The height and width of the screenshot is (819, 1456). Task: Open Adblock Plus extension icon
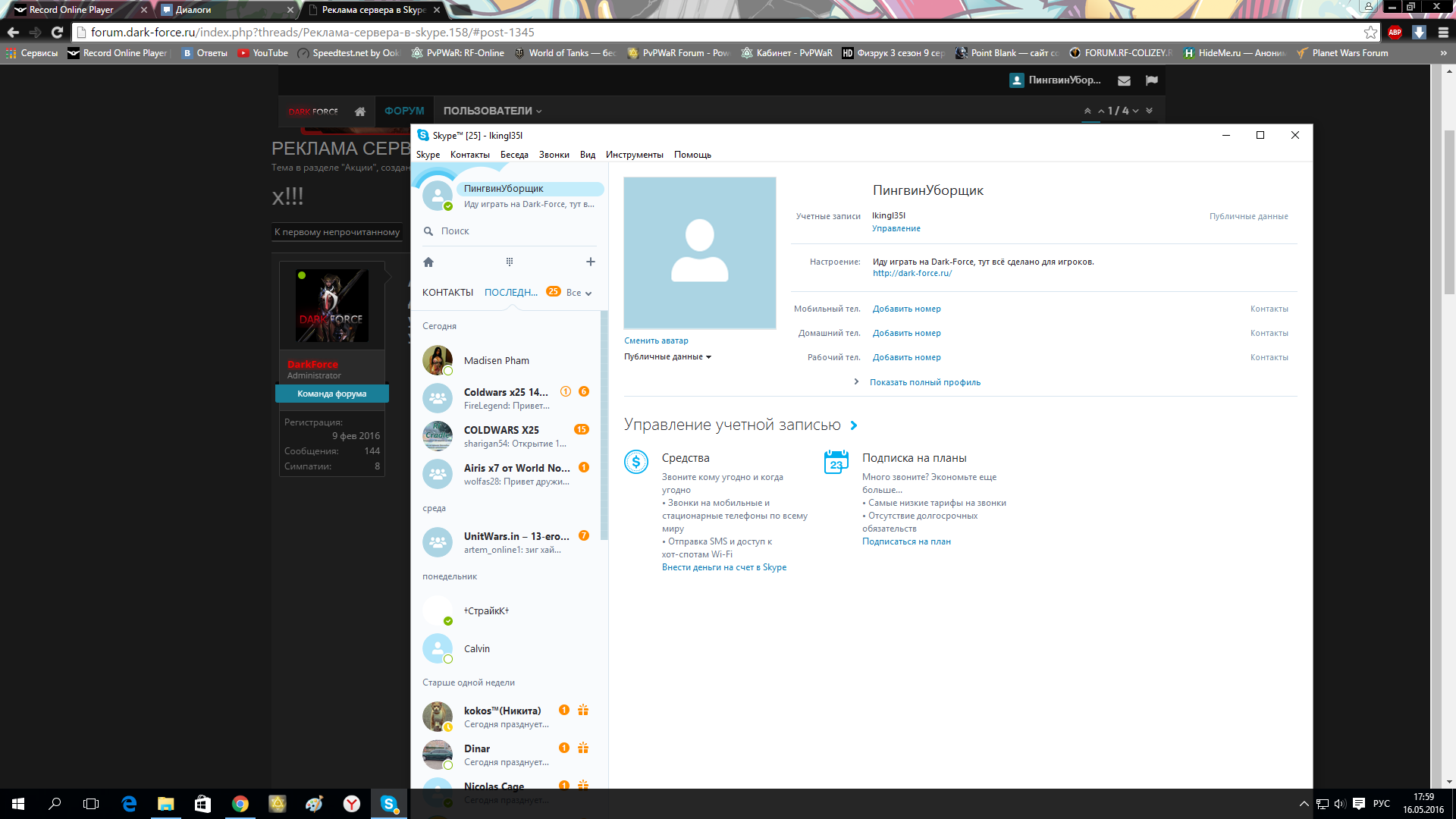[1395, 33]
